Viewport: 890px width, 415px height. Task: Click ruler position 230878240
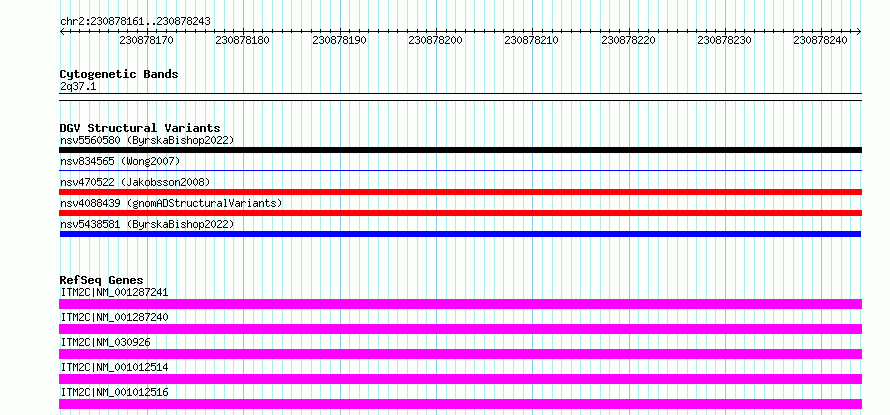pyautogui.click(x=821, y=40)
